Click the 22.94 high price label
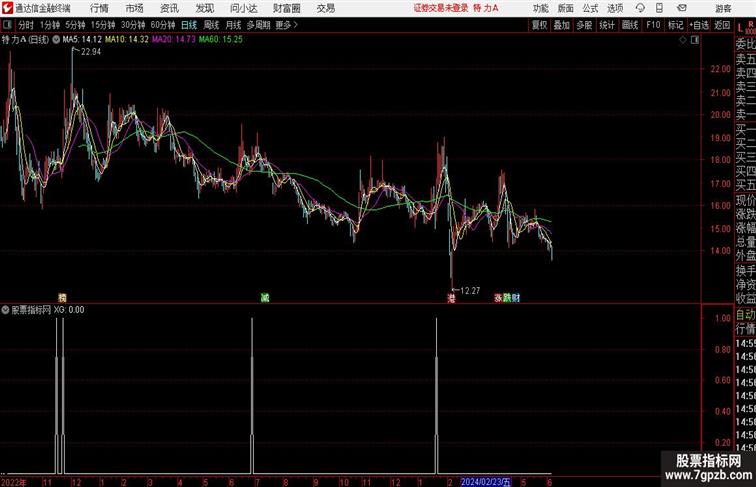Viewport: 756px width, 487px height. pyautogui.click(x=91, y=52)
